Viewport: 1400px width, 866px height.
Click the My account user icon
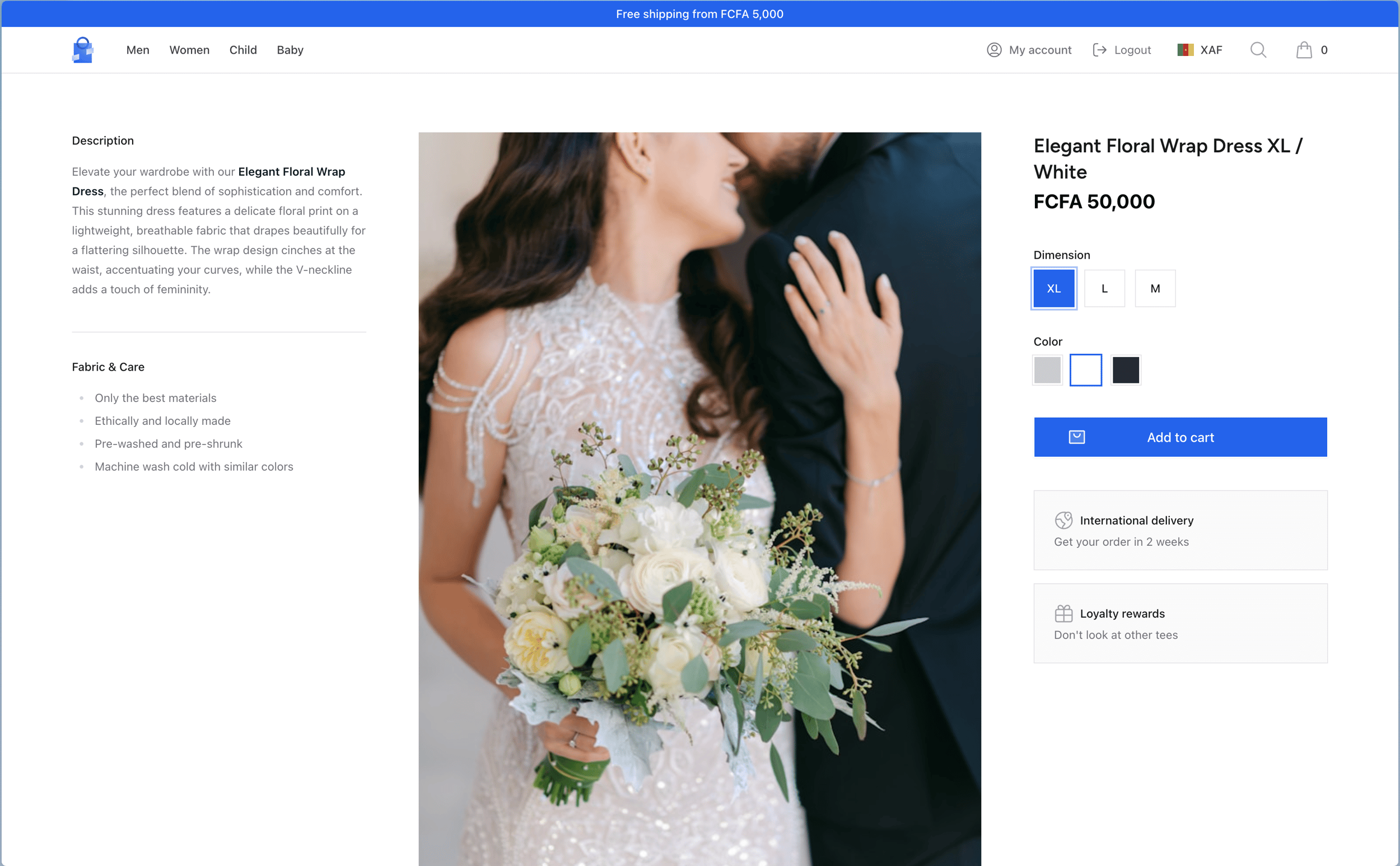994,50
